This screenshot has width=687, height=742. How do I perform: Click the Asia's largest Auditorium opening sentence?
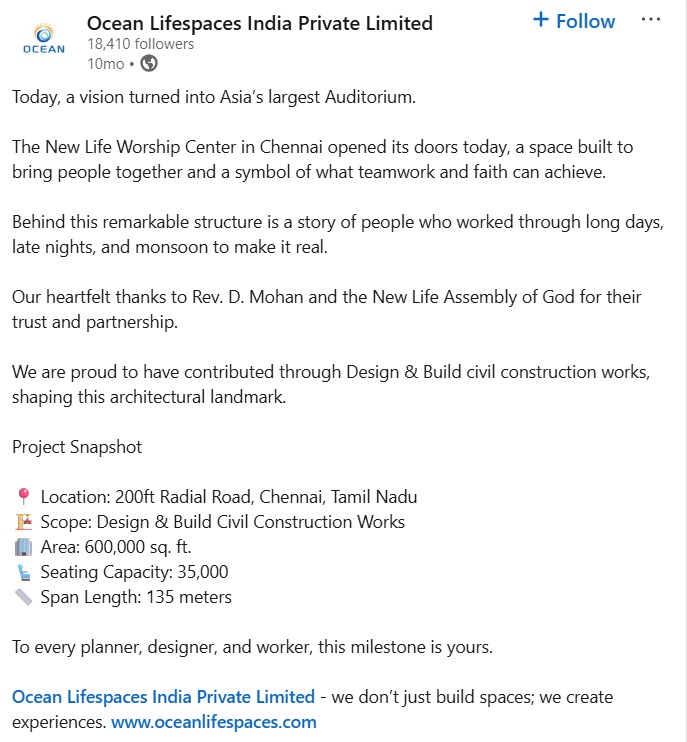[x=214, y=97]
